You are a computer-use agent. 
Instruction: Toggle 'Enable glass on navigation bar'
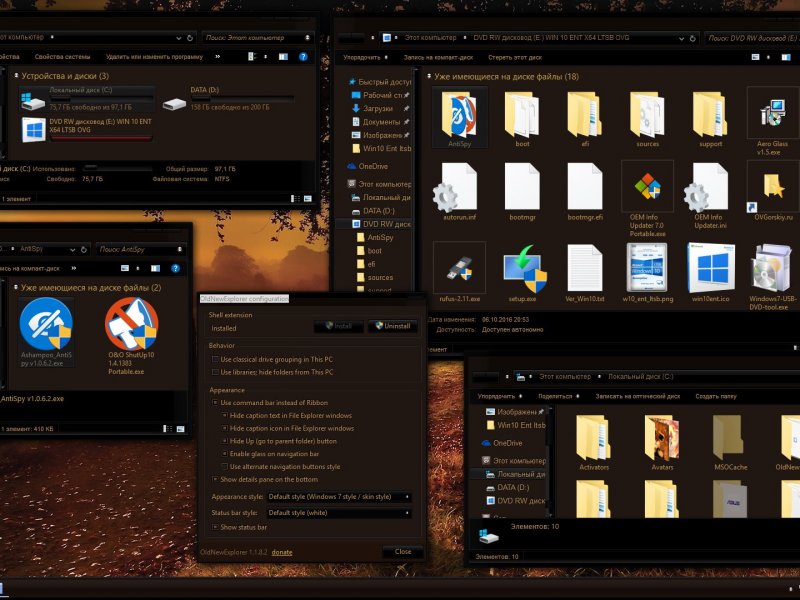click(x=225, y=454)
